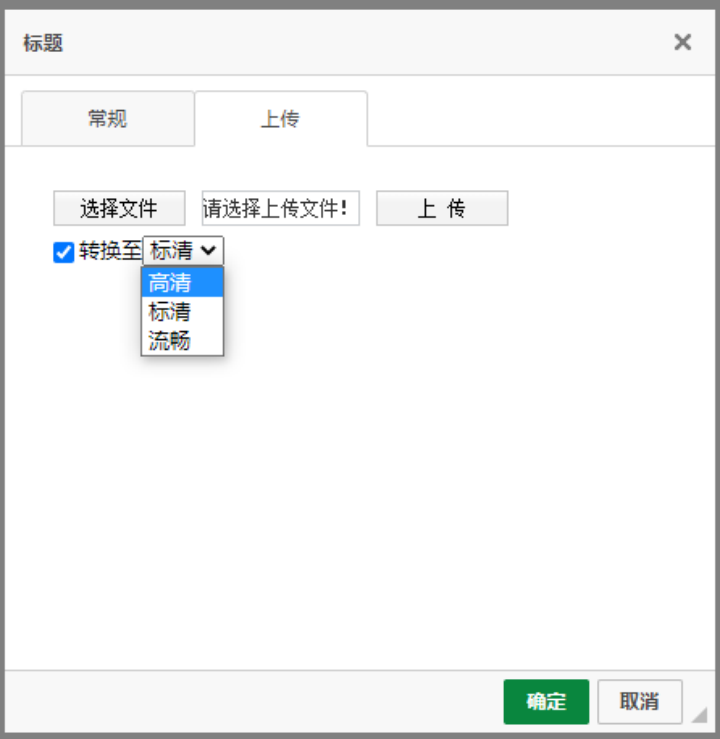Cancel the dialog using 取消
The width and height of the screenshot is (720, 739).
(x=639, y=701)
